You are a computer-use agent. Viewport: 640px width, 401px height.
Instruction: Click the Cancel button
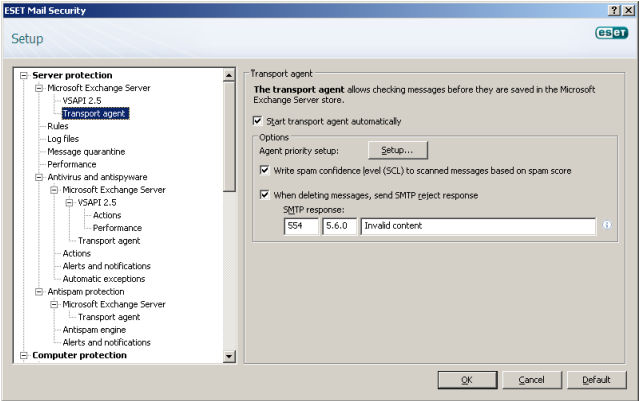tap(532, 380)
